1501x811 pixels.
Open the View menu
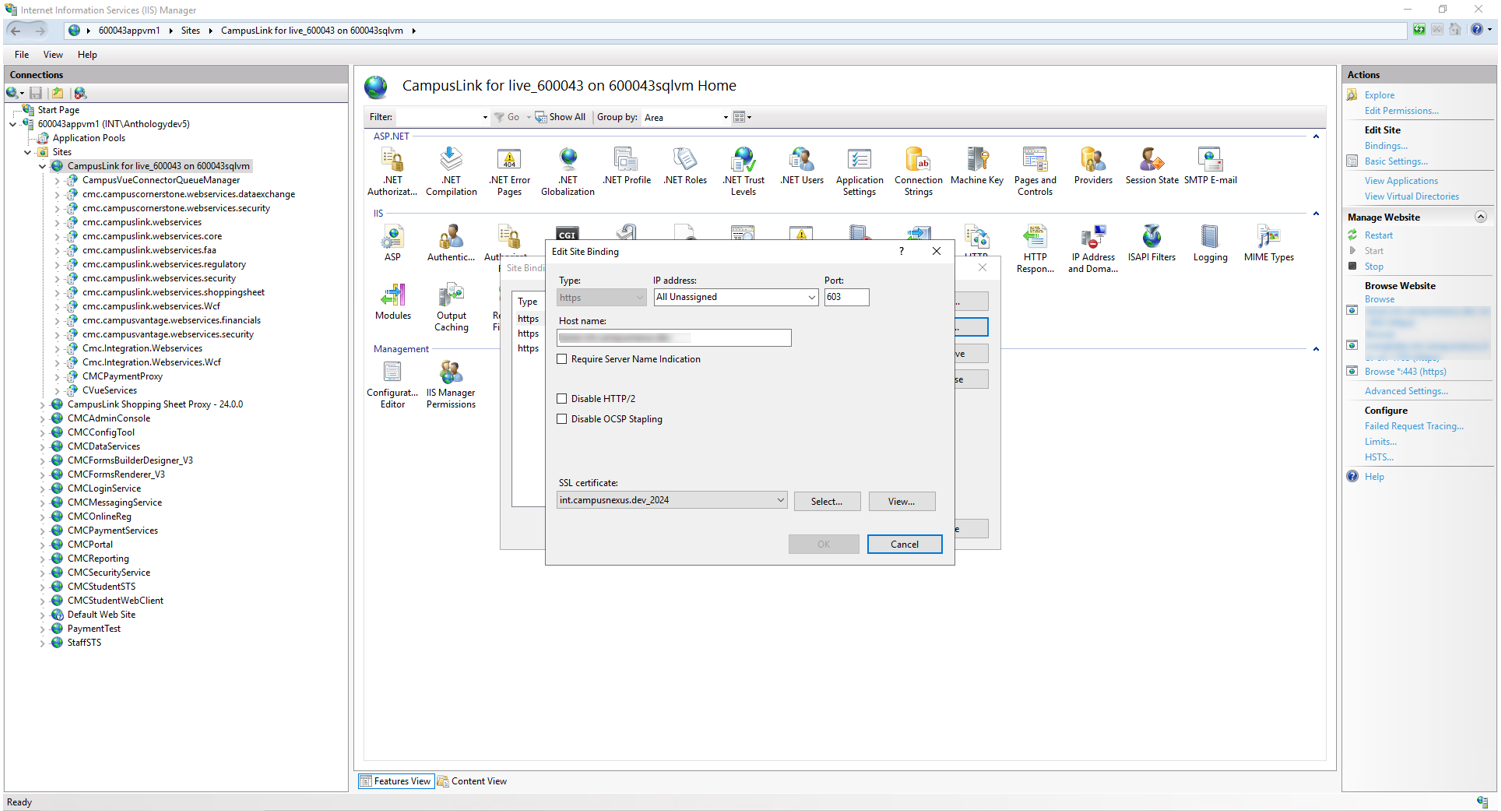53,54
